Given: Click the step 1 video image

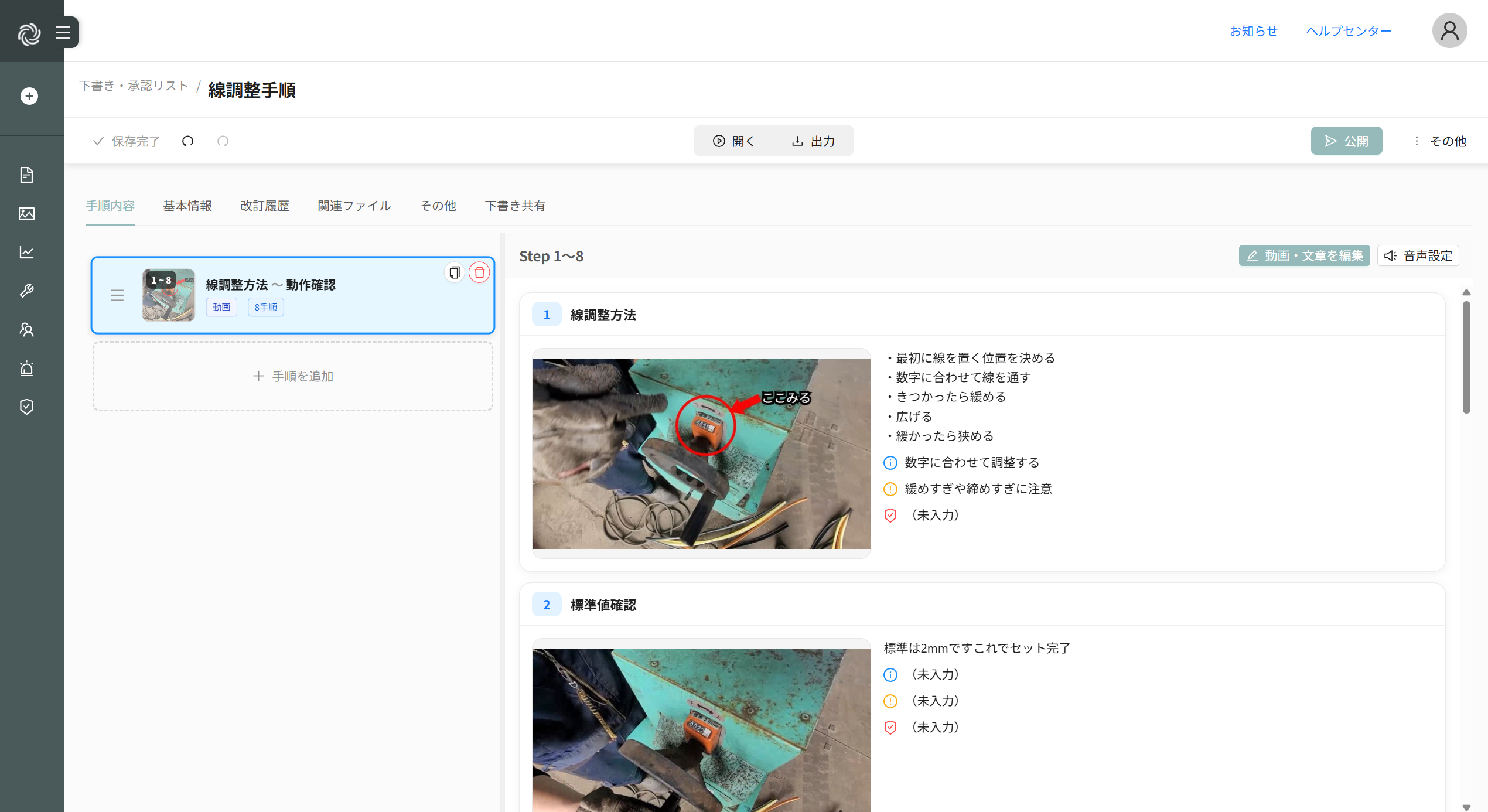Looking at the screenshot, I should click(701, 453).
